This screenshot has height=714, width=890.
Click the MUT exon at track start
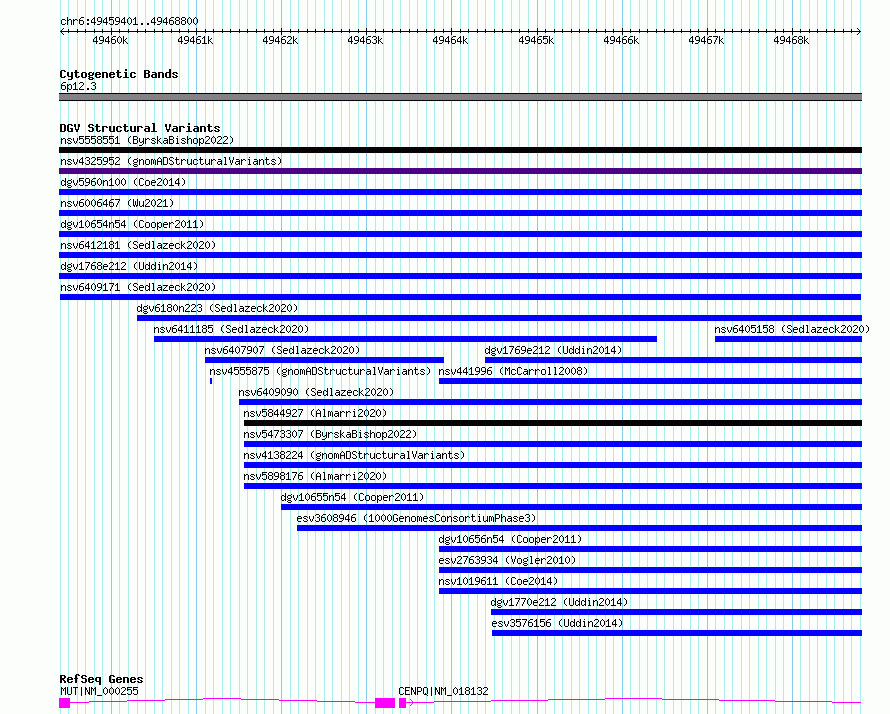65,703
